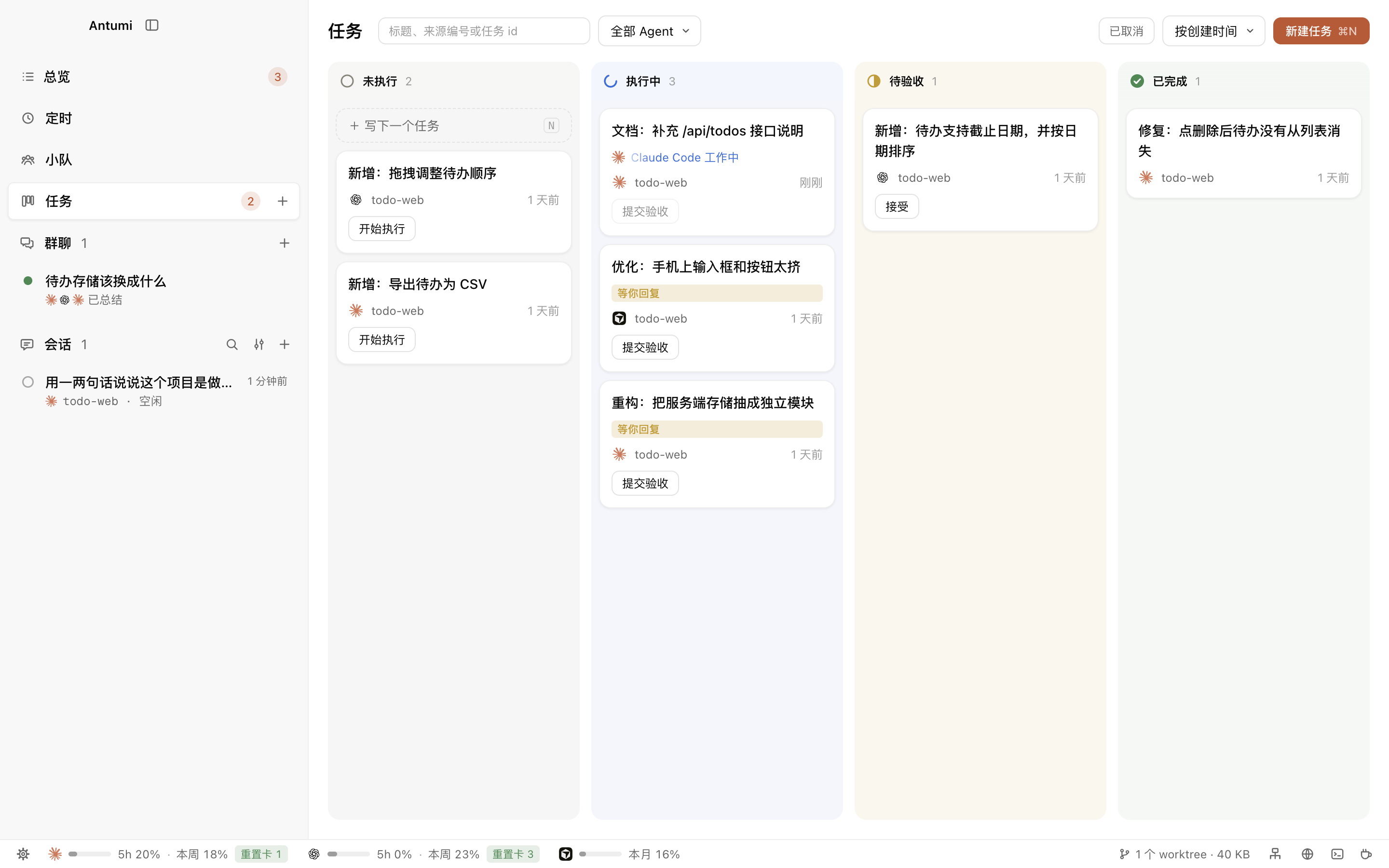Start executing 导出待办为 CSV task
The height and width of the screenshot is (868, 1389).
pyautogui.click(x=381, y=339)
